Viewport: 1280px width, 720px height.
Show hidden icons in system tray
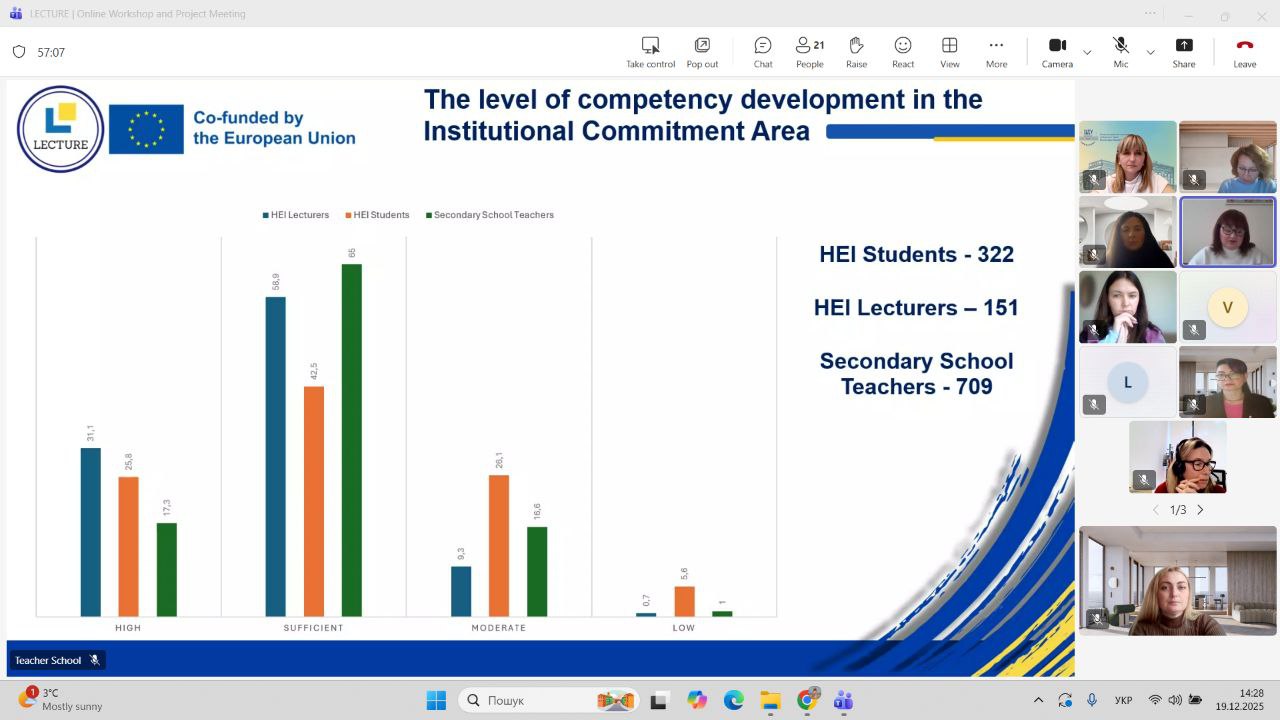1038,700
